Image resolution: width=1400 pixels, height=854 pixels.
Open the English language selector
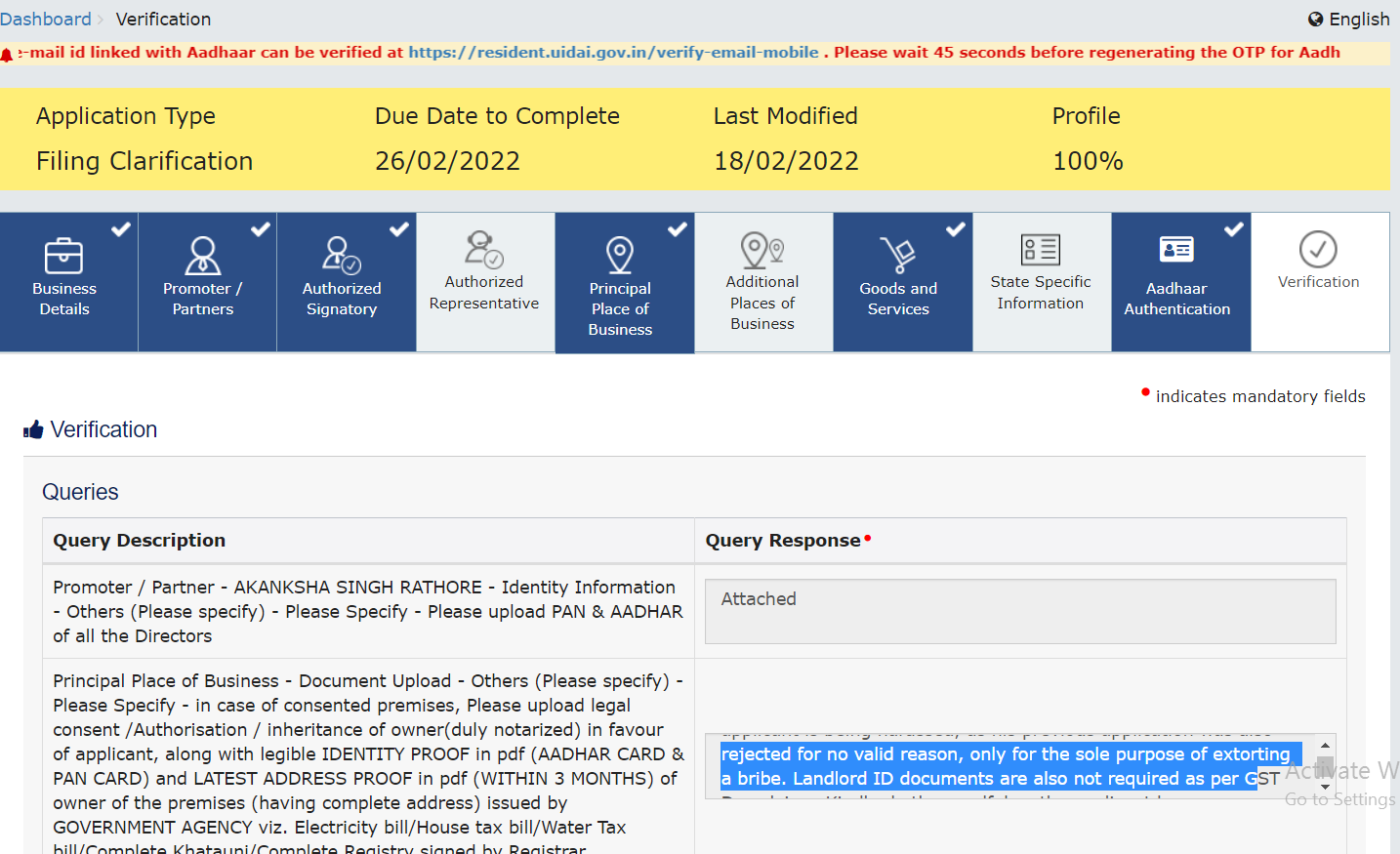(1349, 20)
